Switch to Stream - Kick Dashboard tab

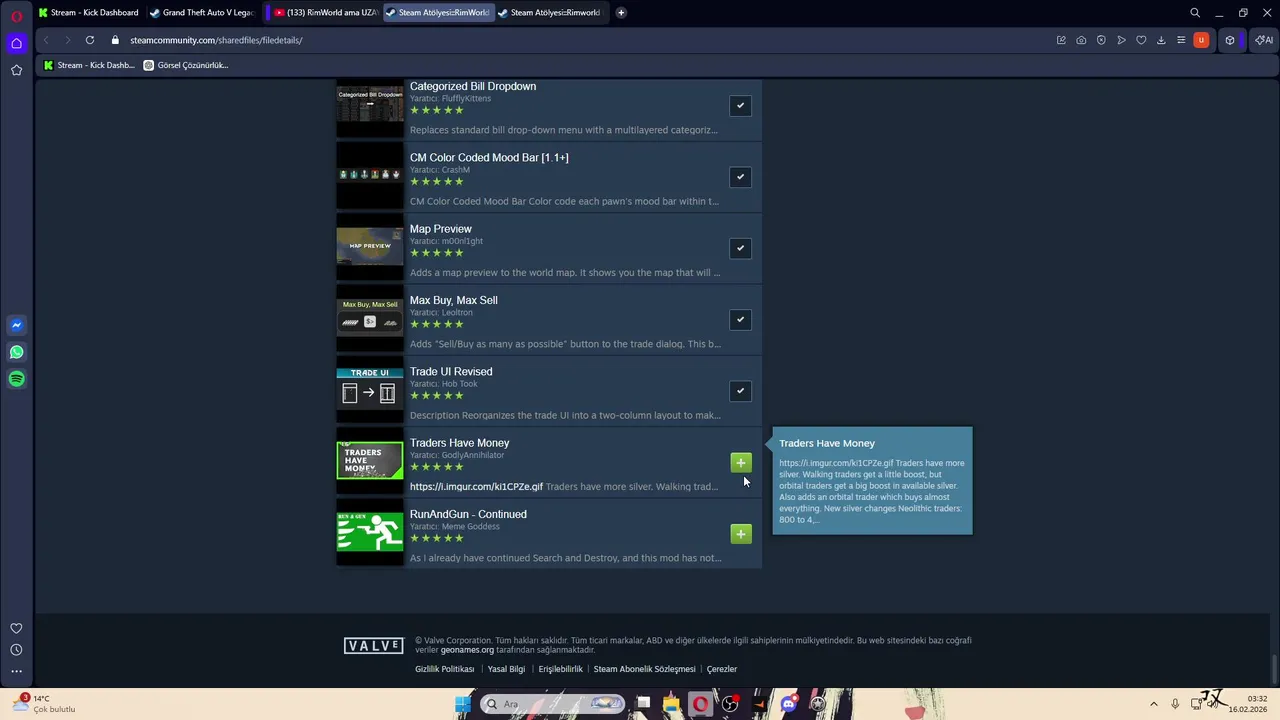coord(88,13)
